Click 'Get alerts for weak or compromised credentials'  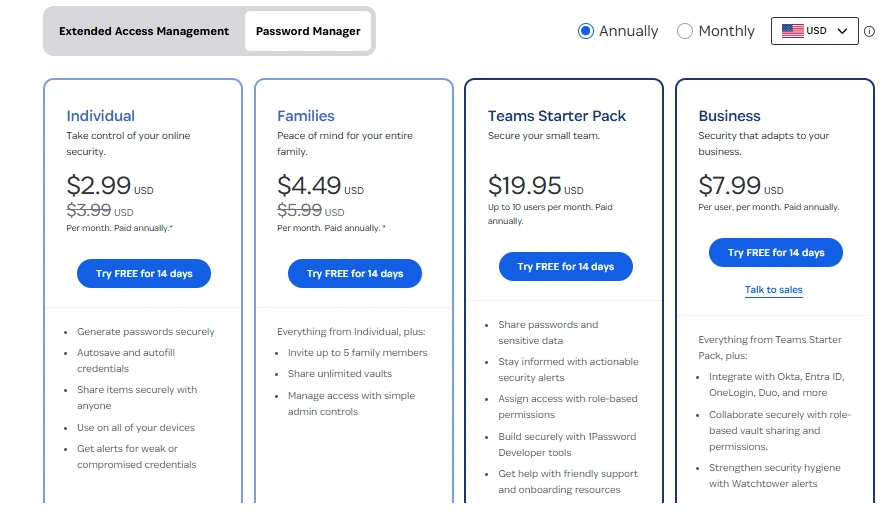136,457
